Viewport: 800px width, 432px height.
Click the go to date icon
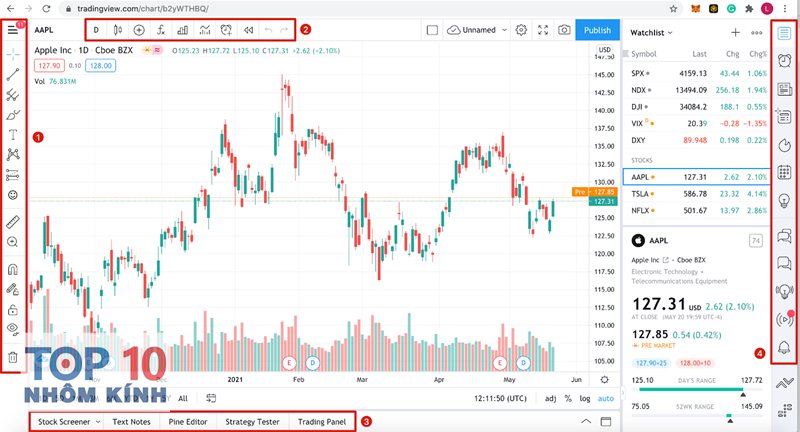point(211,398)
